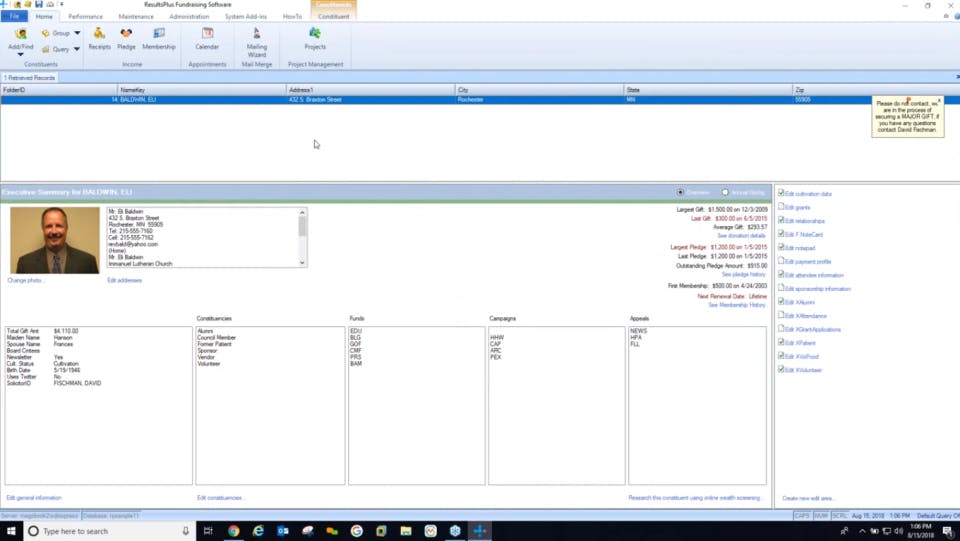Open the Membership tool
The image size is (960, 541).
click(159, 38)
